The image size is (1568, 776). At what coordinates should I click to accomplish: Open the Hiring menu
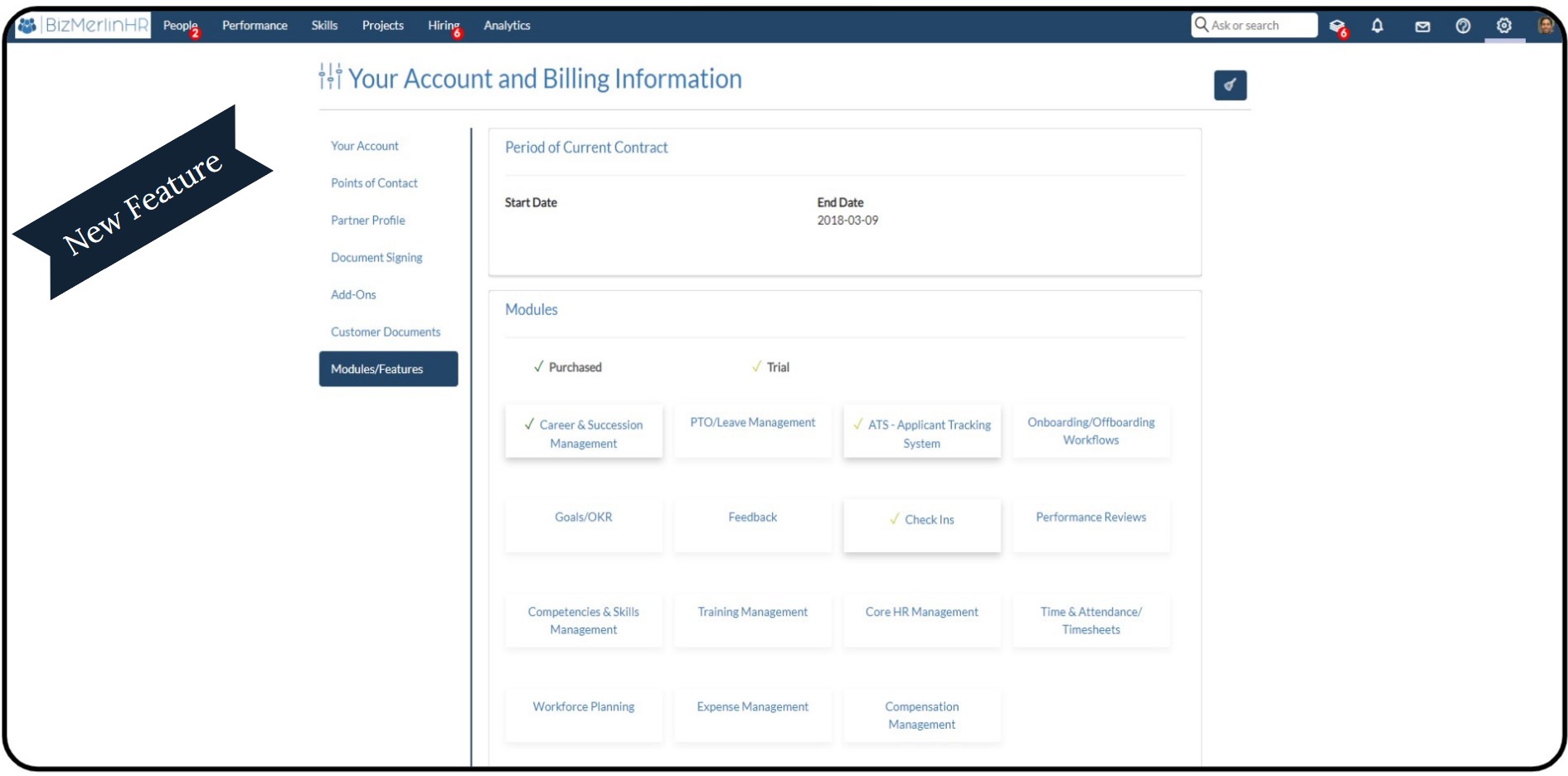pyautogui.click(x=443, y=26)
